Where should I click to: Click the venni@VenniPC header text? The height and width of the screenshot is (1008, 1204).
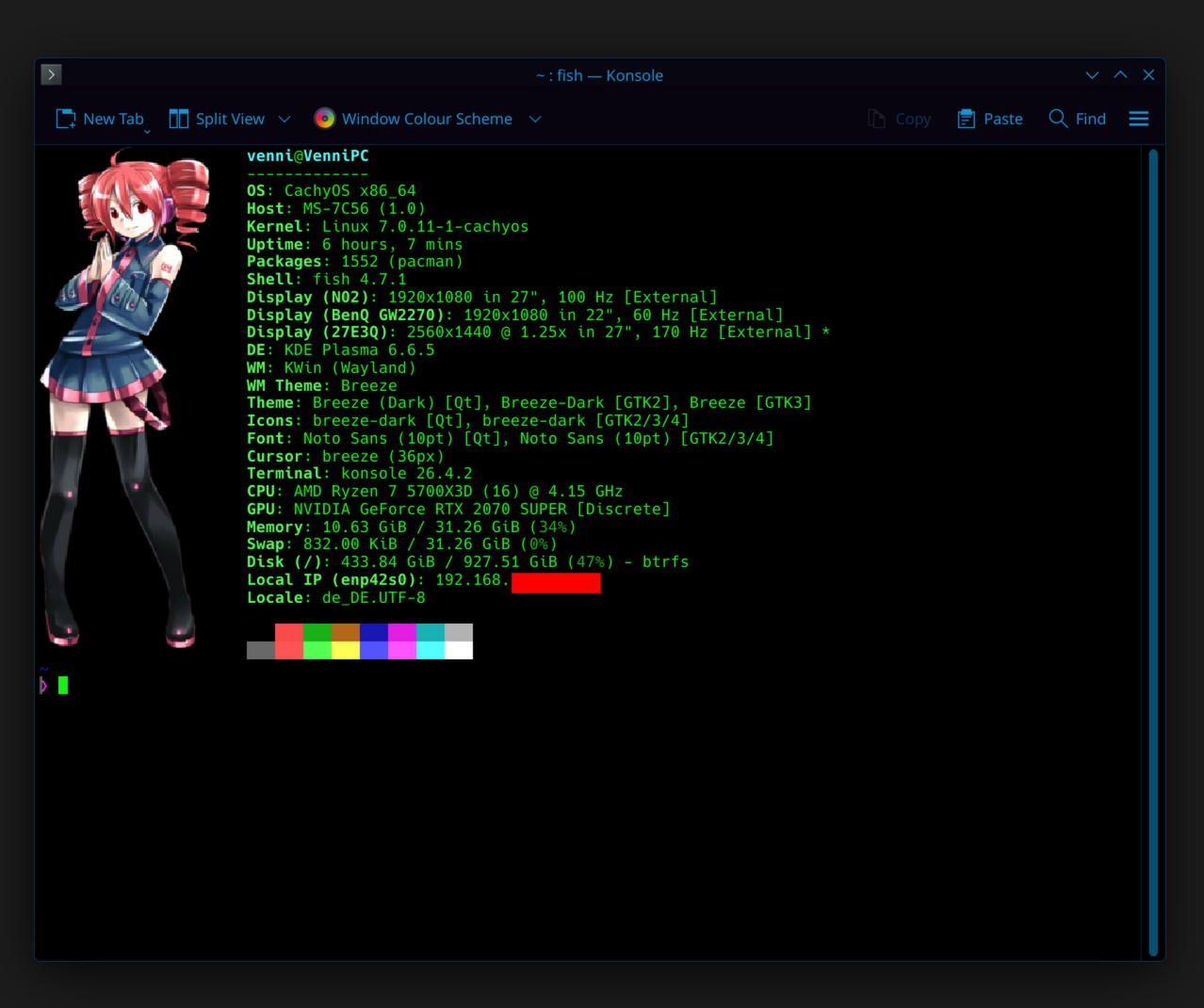tap(308, 155)
